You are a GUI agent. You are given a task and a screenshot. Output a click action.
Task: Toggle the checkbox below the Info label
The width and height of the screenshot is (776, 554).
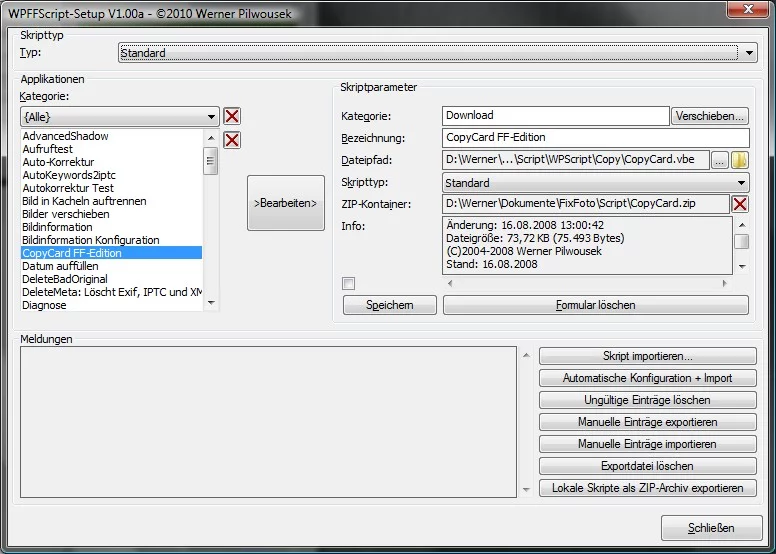(348, 284)
